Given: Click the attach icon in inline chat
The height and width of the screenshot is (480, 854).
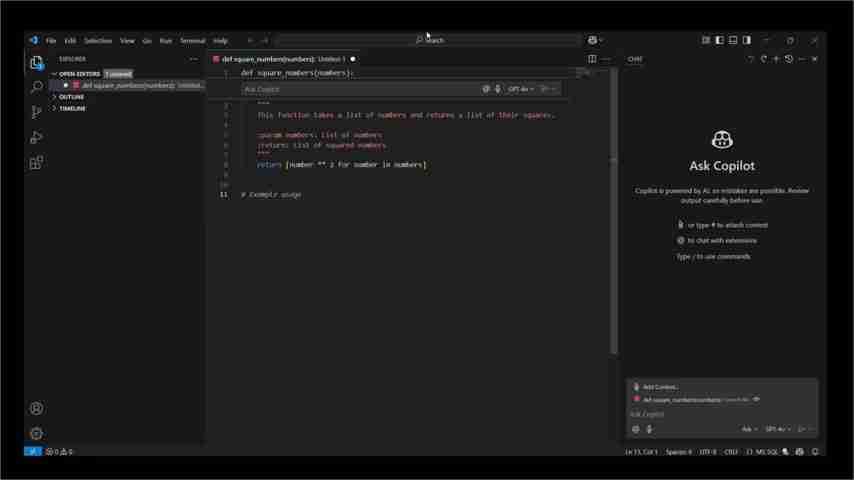Looking at the screenshot, I should pos(486,89).
